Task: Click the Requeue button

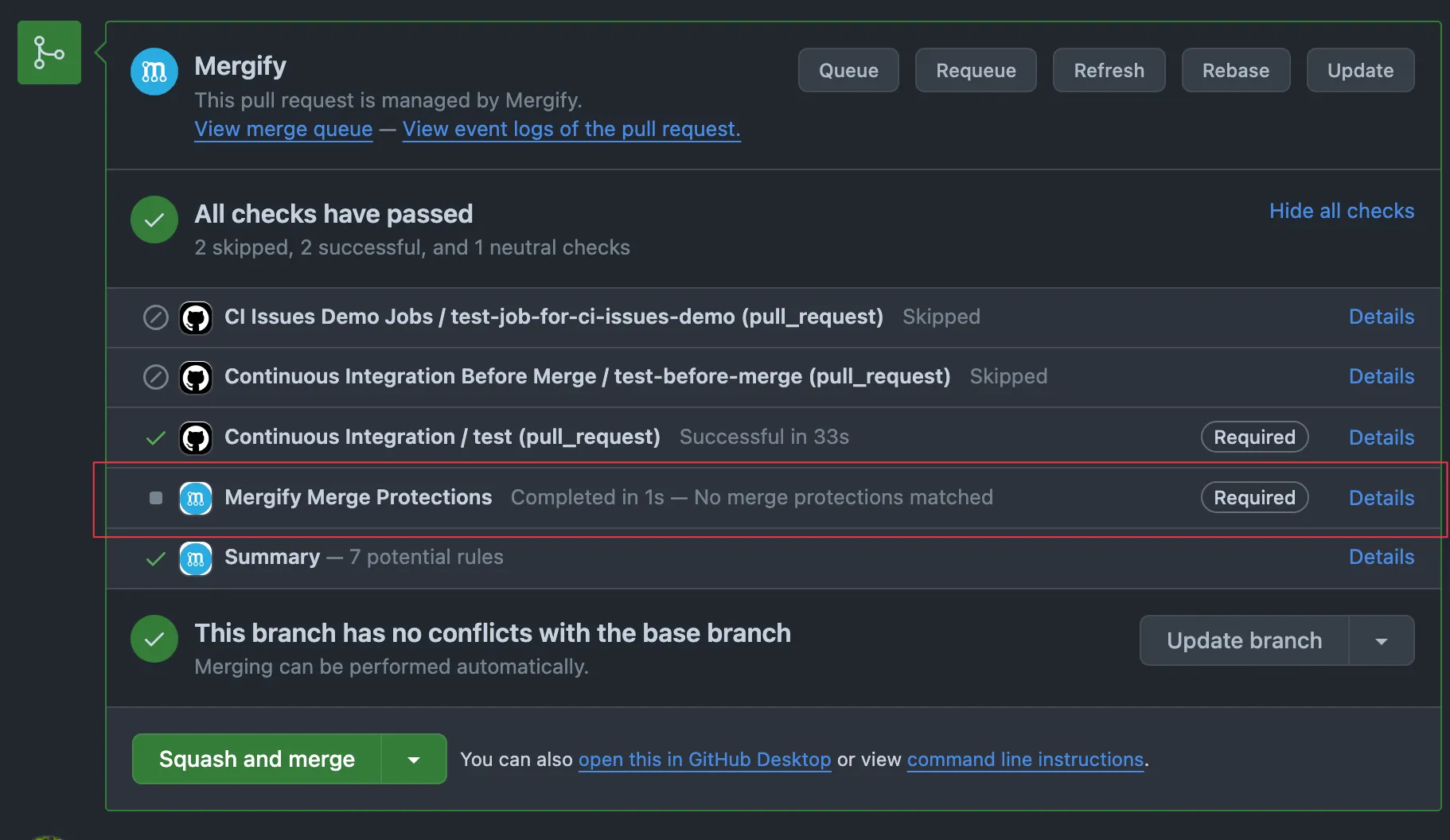Action: point(976,70)
